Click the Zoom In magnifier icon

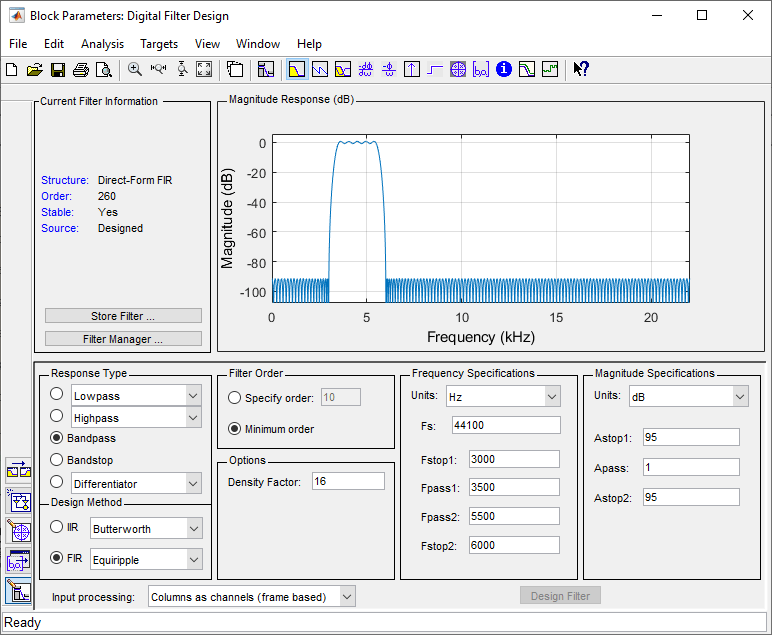coord(135,70)
